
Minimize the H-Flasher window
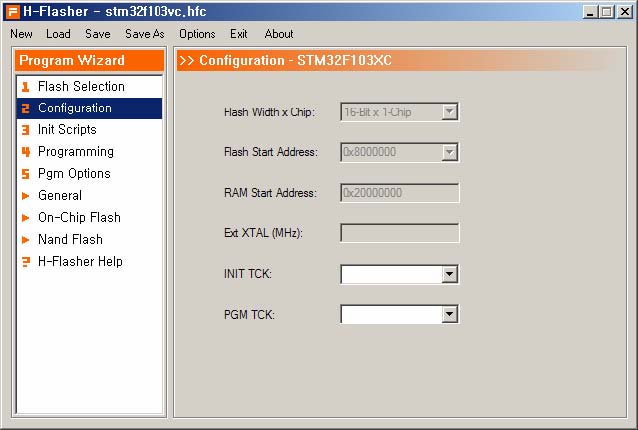pos(590,12)
